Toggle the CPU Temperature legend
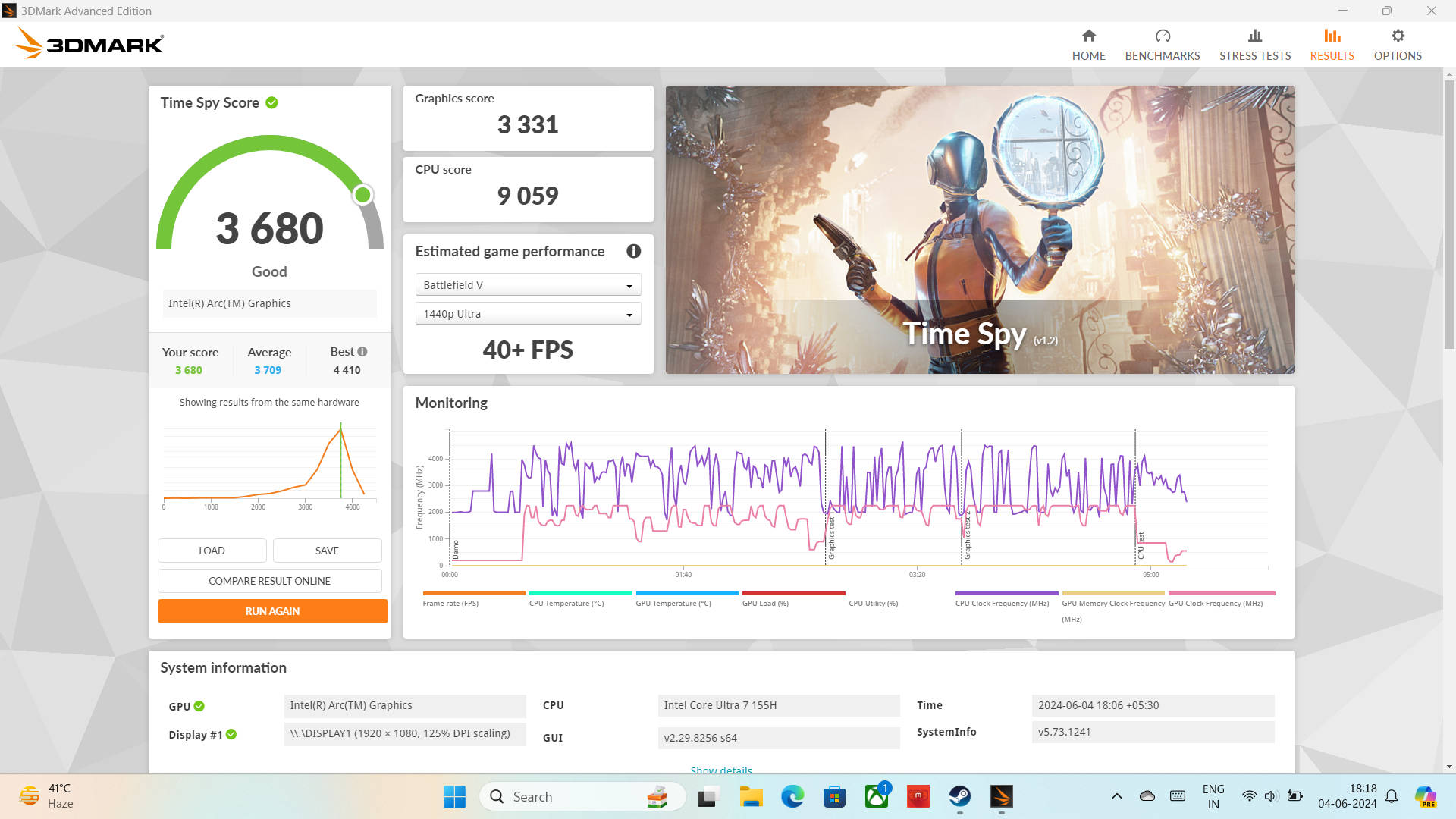1456x819 pixels. [x=580, y=598]
